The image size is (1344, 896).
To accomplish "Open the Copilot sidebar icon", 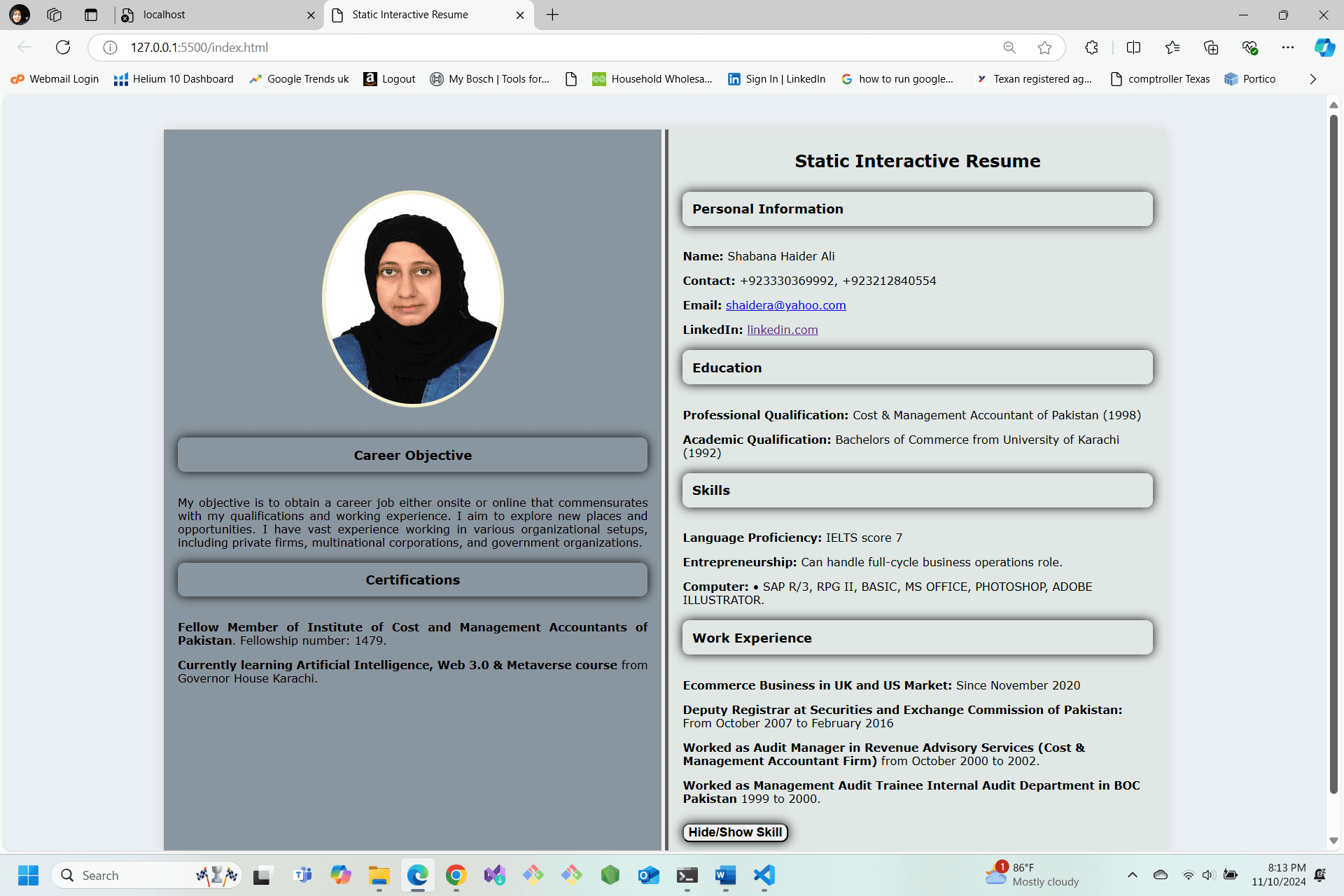I will [x=1324, y=48].
